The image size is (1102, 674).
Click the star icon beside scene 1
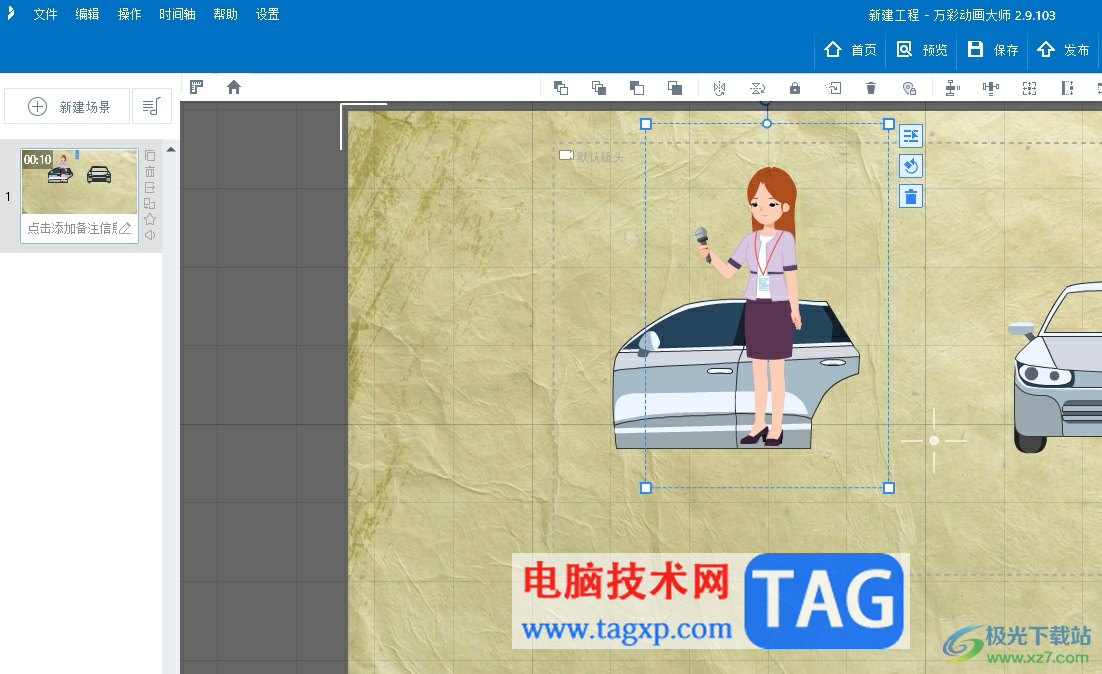[x=150, y=219]
